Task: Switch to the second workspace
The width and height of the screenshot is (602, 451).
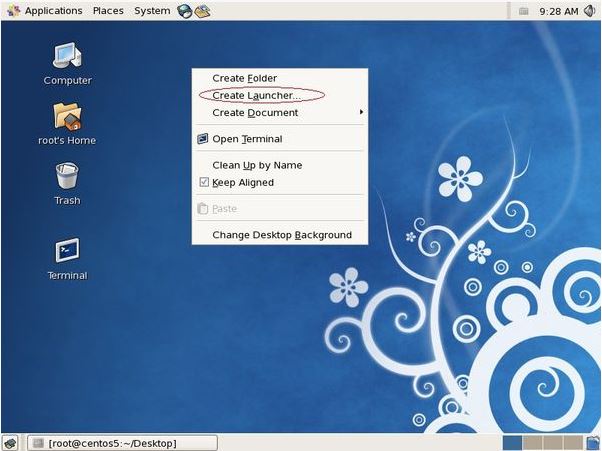Action: pos(533,443)
